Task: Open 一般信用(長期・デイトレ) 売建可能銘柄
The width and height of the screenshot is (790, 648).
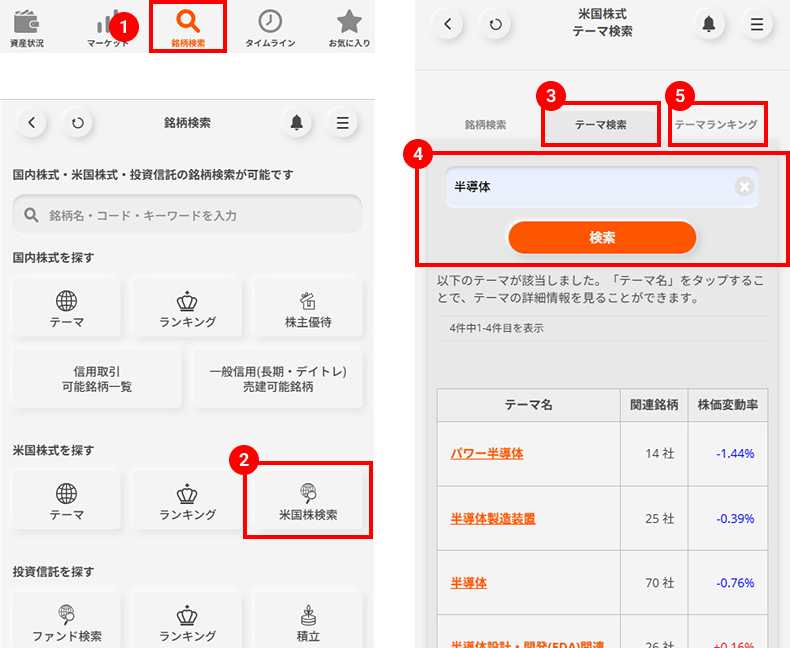Action: click(x=278, y=378)
